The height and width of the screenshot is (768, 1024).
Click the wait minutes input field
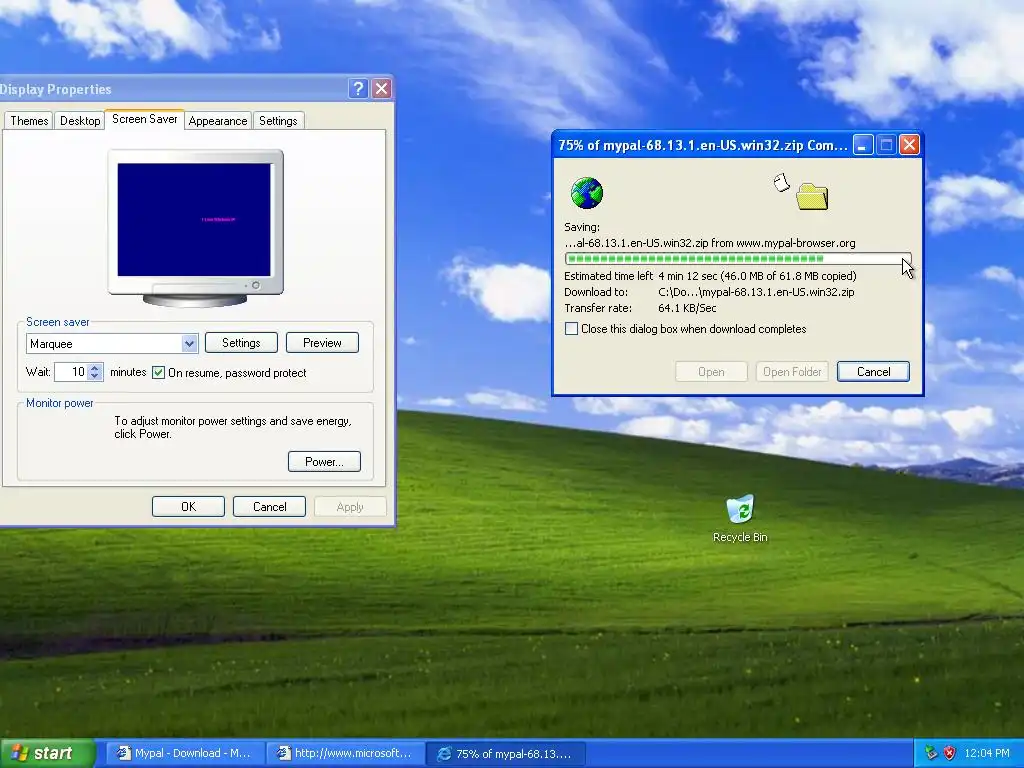pos(71,372)
